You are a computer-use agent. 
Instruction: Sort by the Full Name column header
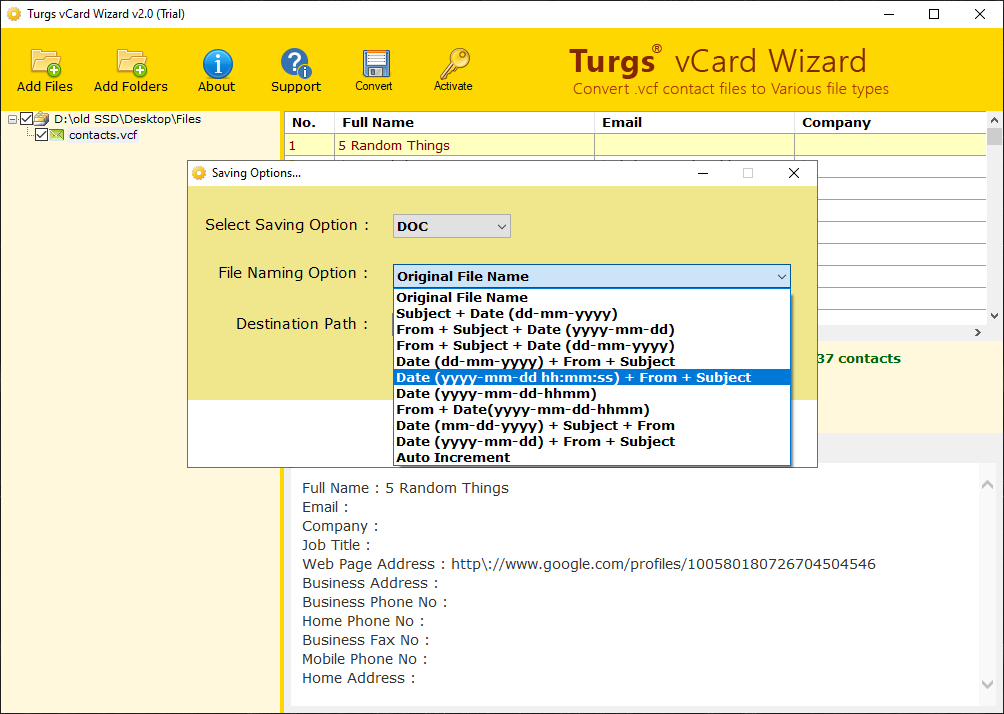pyautogui.click(x=464, y=122)
